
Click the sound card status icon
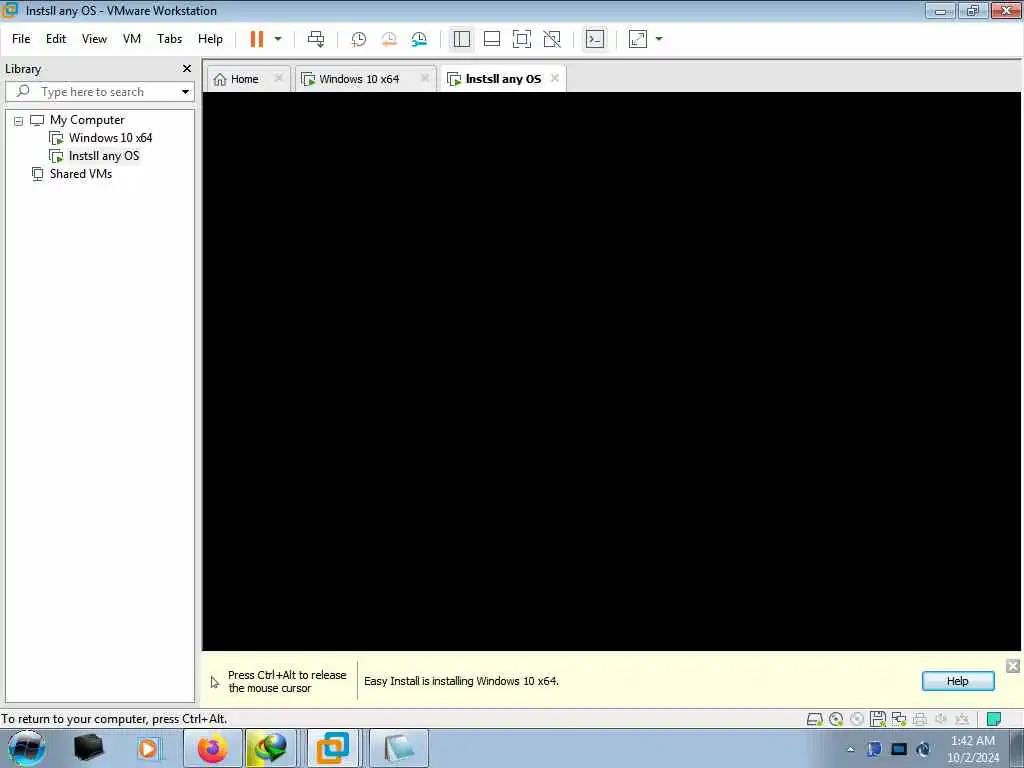(x=940, y=719)
